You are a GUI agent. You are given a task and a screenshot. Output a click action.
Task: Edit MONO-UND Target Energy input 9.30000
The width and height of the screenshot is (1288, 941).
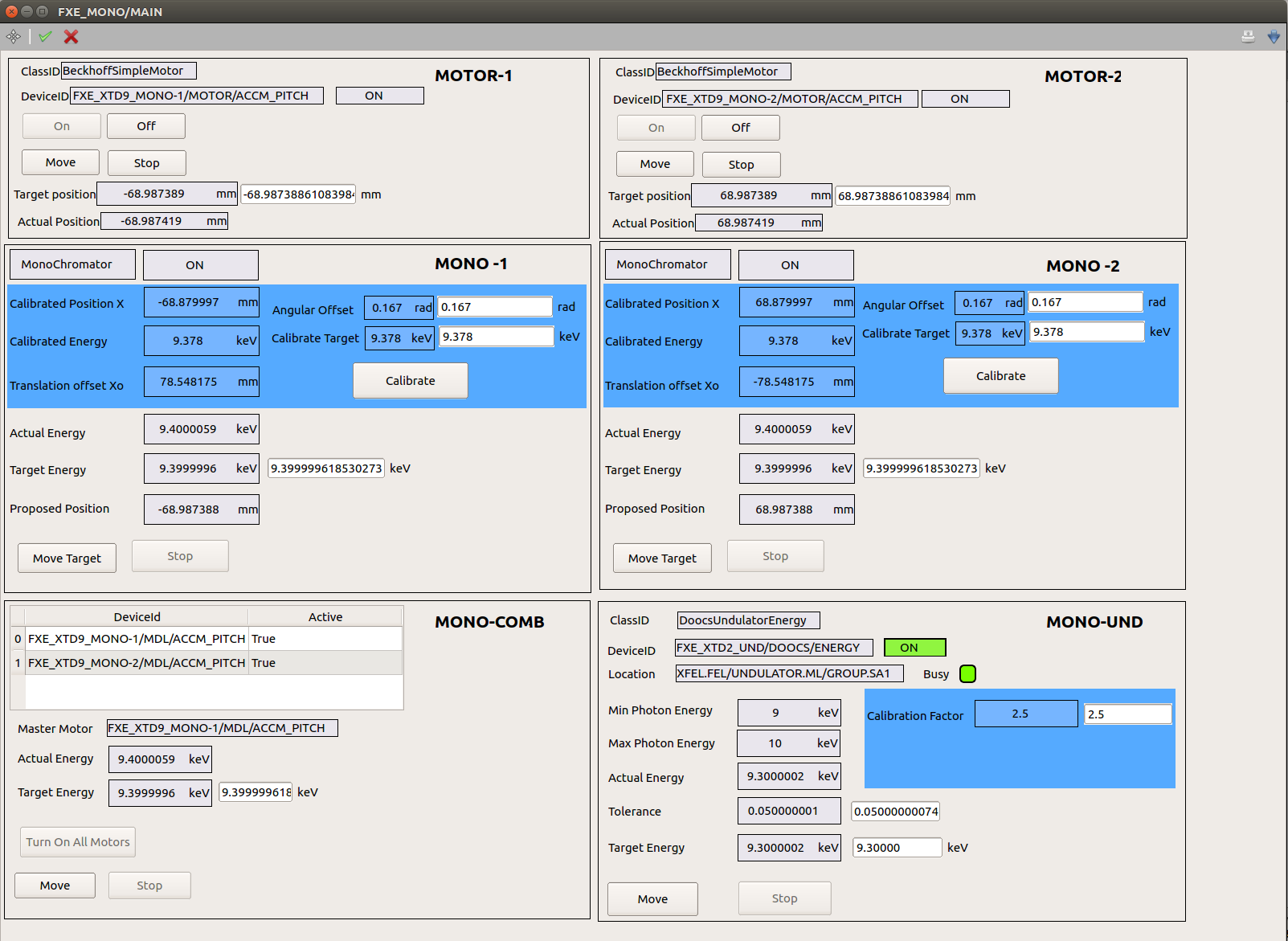[898, 848]
